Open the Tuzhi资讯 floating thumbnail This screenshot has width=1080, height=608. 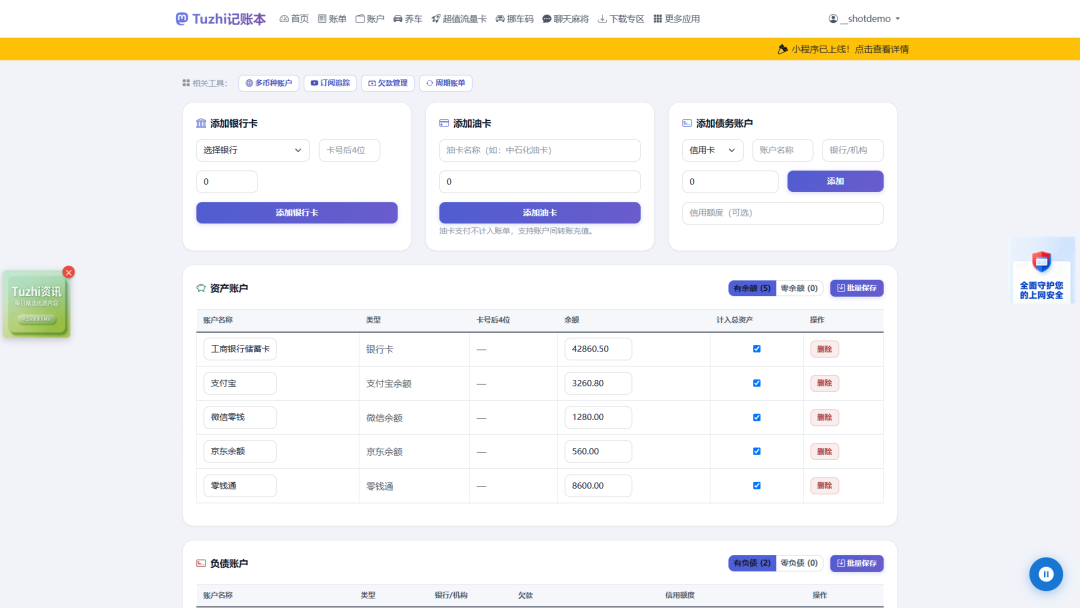(37, 304)
